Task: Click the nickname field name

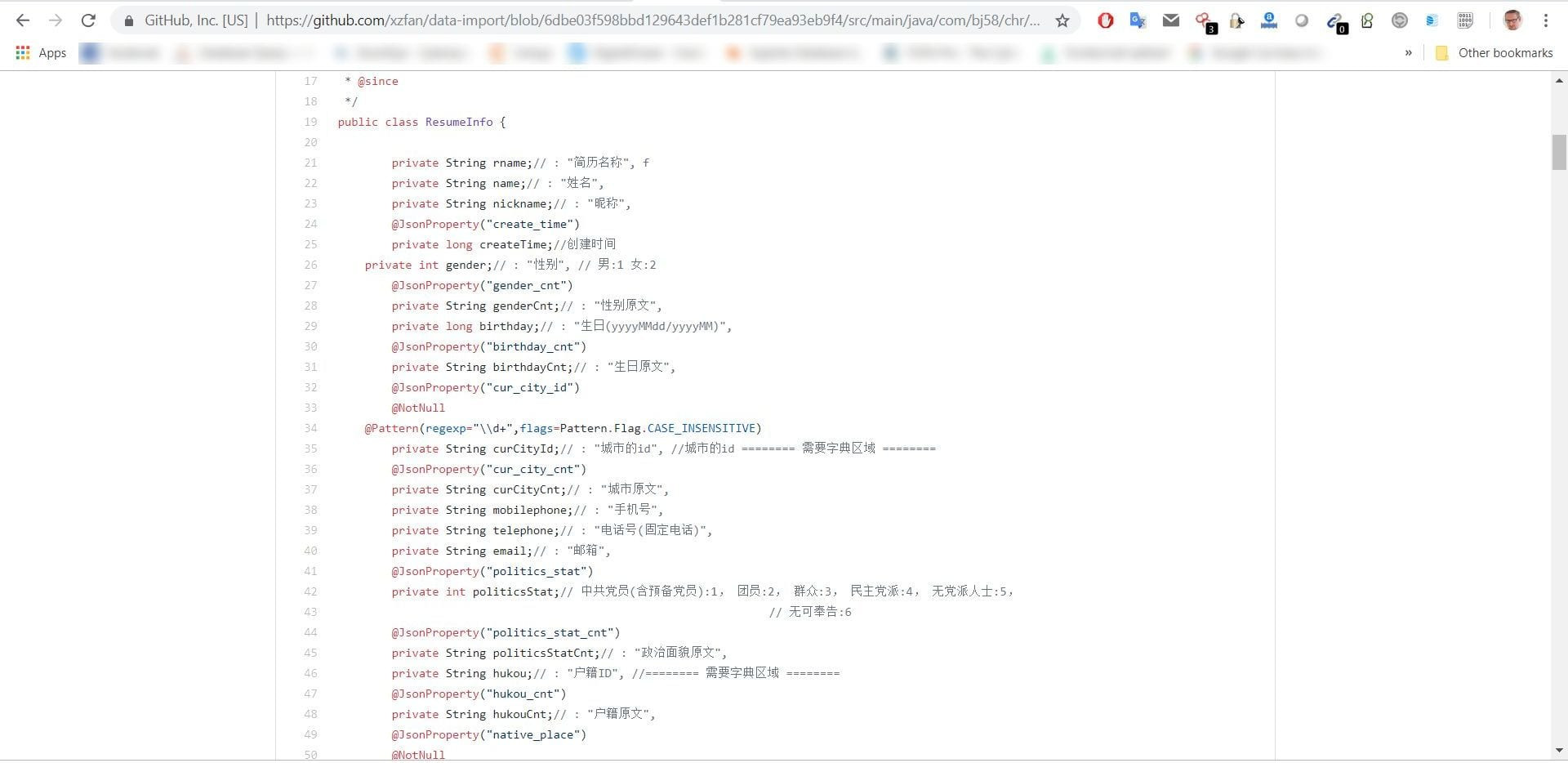Action: (519, 203)
